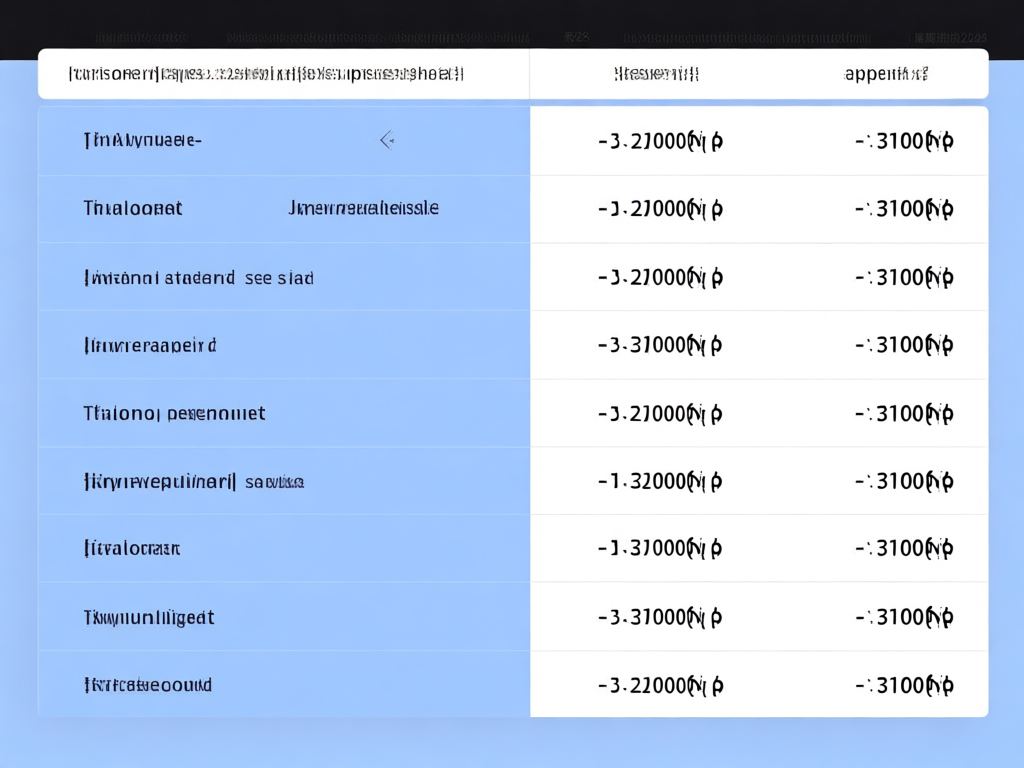This screenshot has height=768, width=1024.
Task: Click the faint text at the dark top bar's left
Action: pos(141,38)
